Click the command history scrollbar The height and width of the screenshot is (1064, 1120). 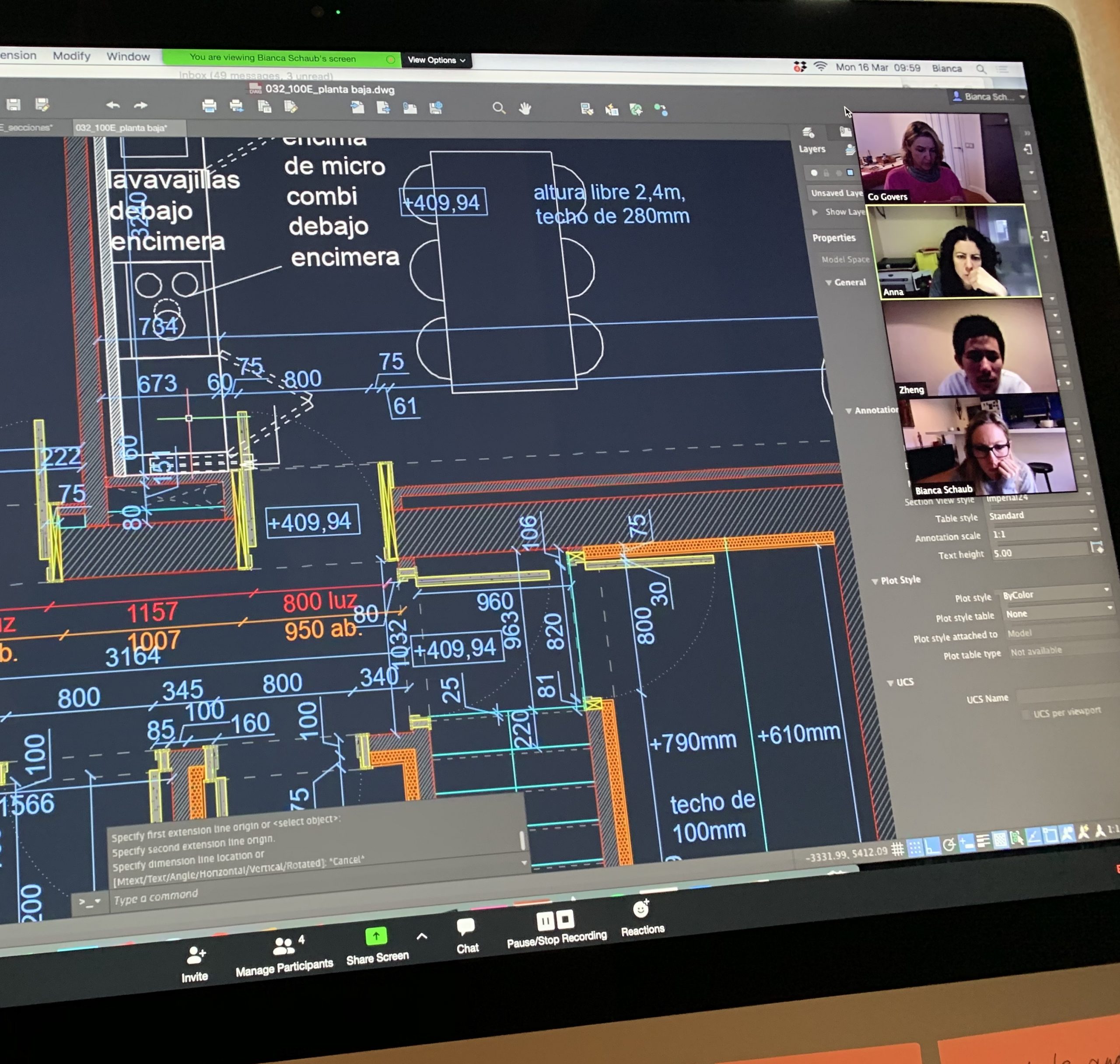click(522, 840)
